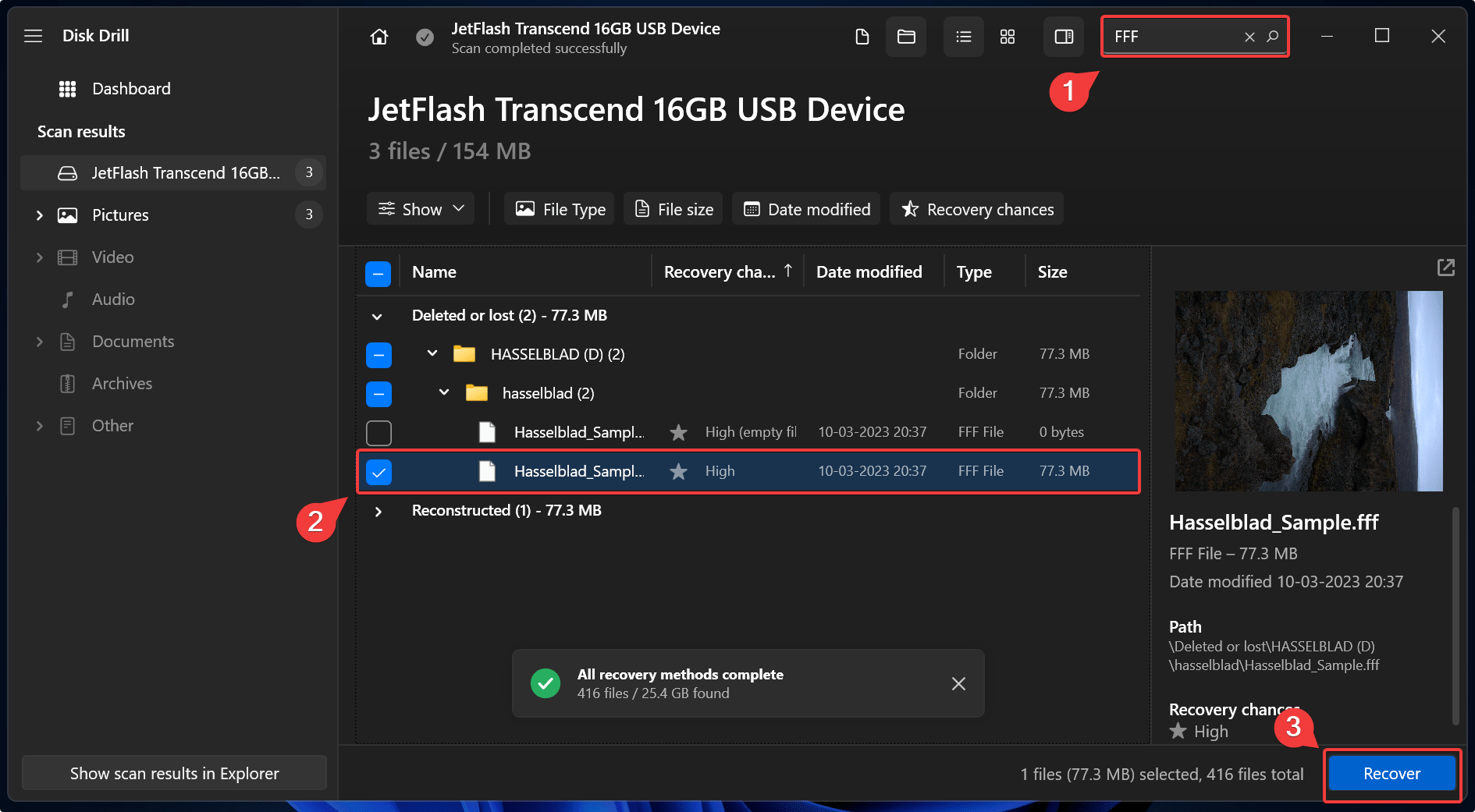Expand Other category in sidebar
This screenshot has height=812, width=1475.
click(x=39, y=426)
